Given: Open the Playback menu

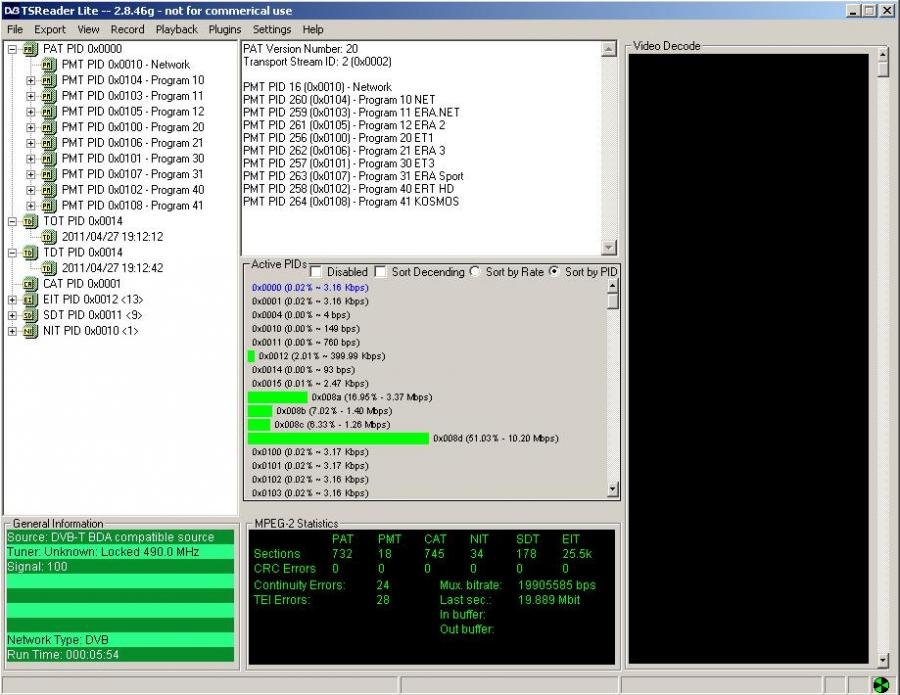Looking at the screenshot, I should (176, 30).
